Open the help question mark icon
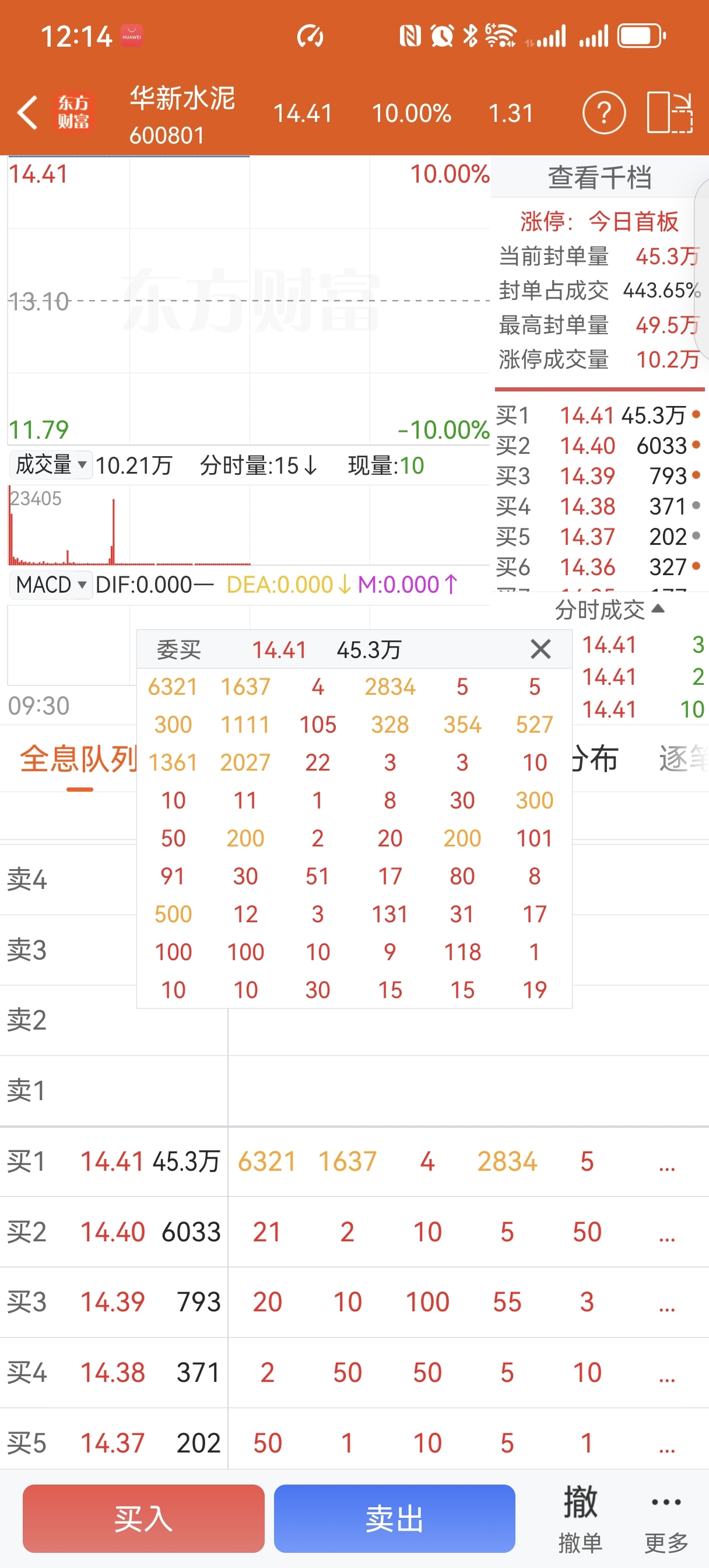The image size is (709, 1568). pos(603,113)
